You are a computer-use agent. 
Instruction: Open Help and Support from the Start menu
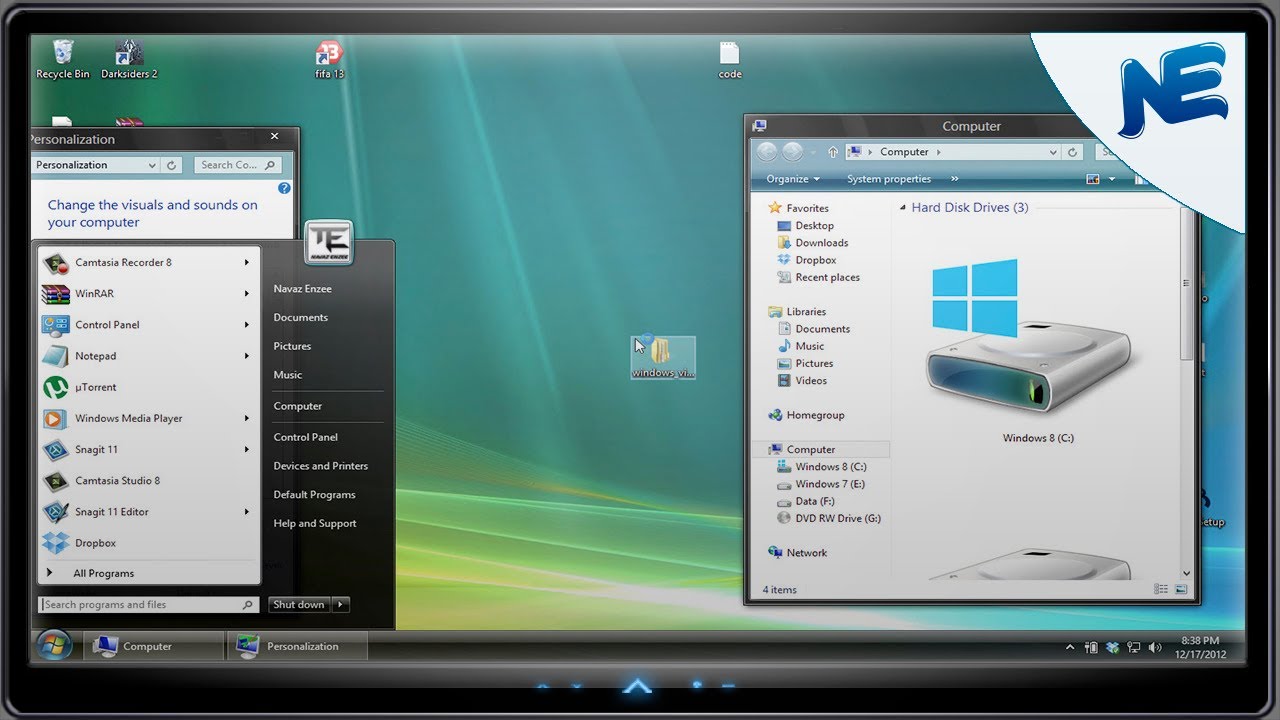pos(315,524)
